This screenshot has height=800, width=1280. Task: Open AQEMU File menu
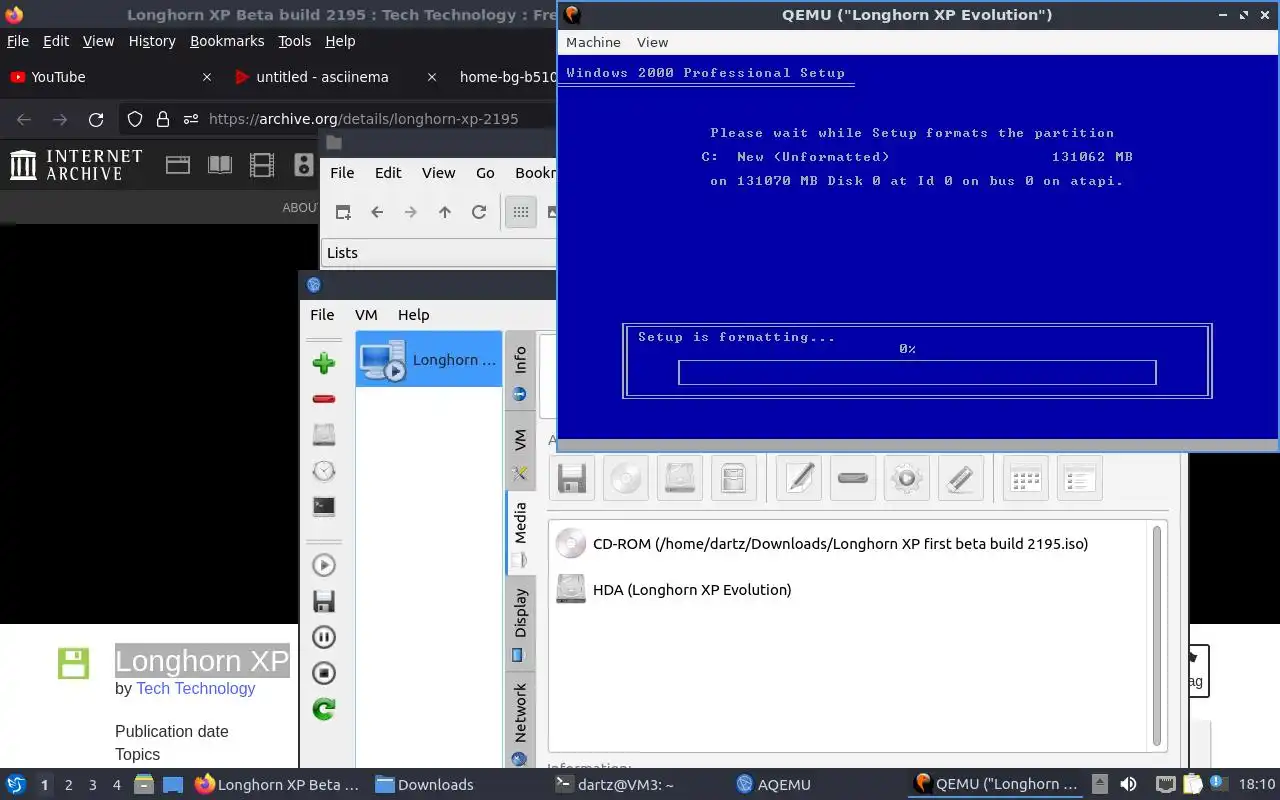pyautogui.click(x=322, y=314)
